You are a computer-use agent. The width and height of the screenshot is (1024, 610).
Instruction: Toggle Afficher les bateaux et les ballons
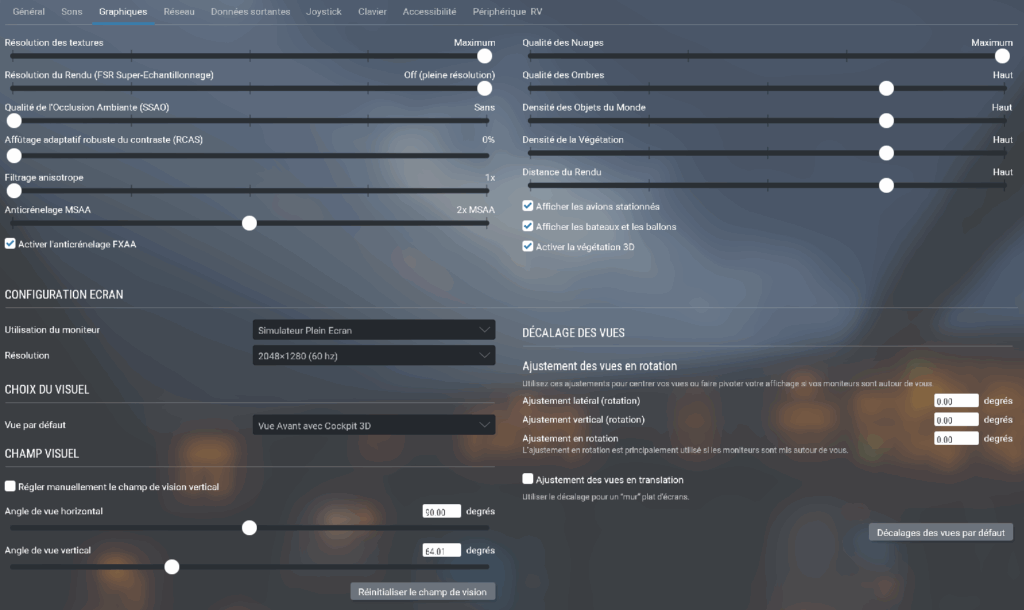coord(528,227)
